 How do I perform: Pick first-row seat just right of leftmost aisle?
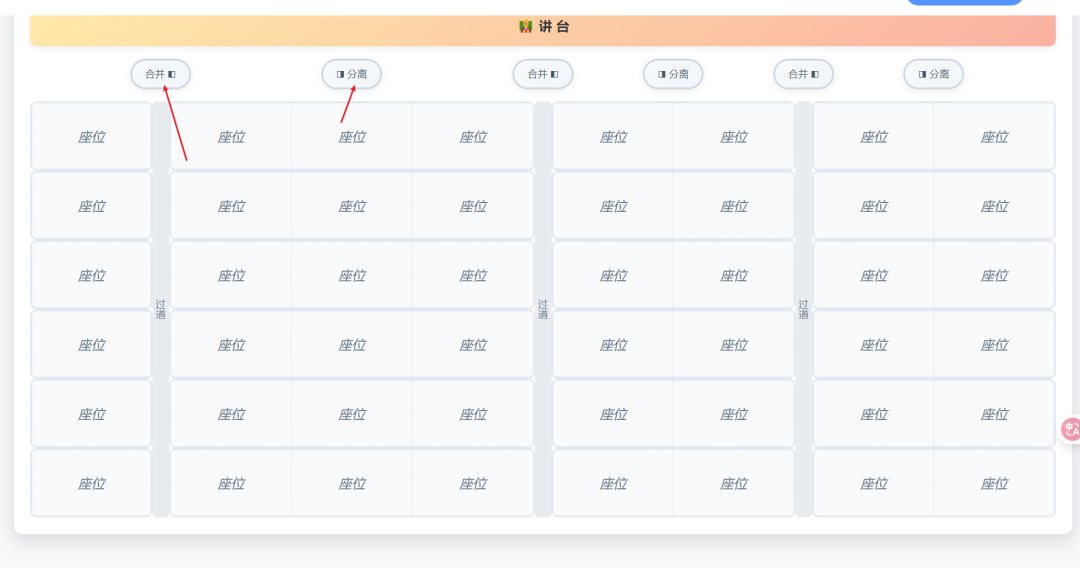[231, 137]
